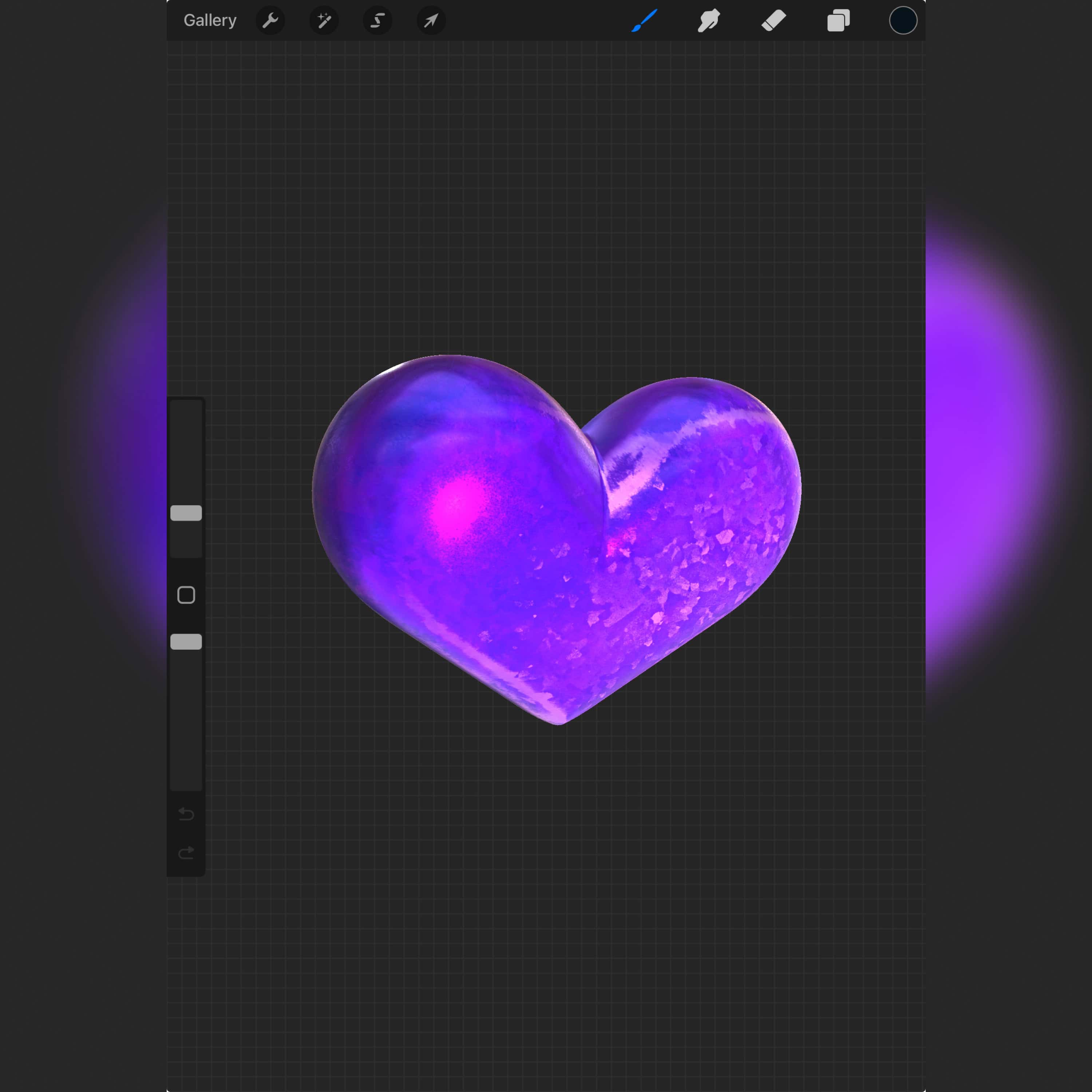Screen dimensions: 1092x1092
Task: Click the brush size slider handle
Action: click(x=186, y=513)
